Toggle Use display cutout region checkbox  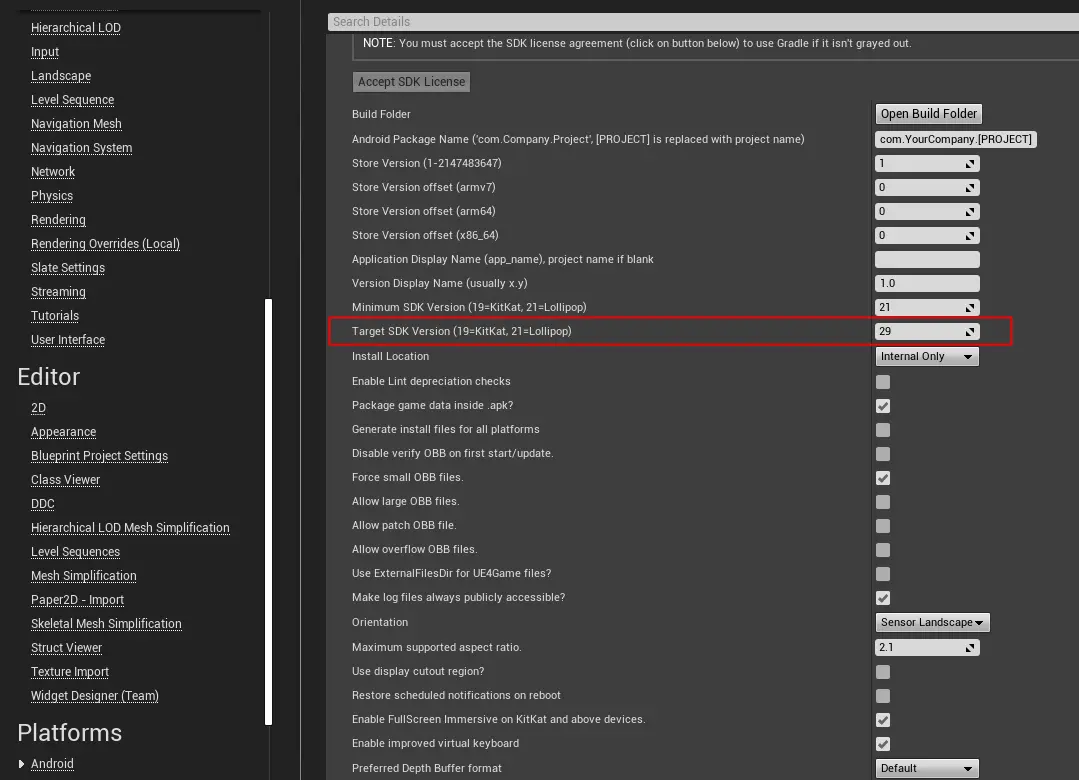point(883,672)
